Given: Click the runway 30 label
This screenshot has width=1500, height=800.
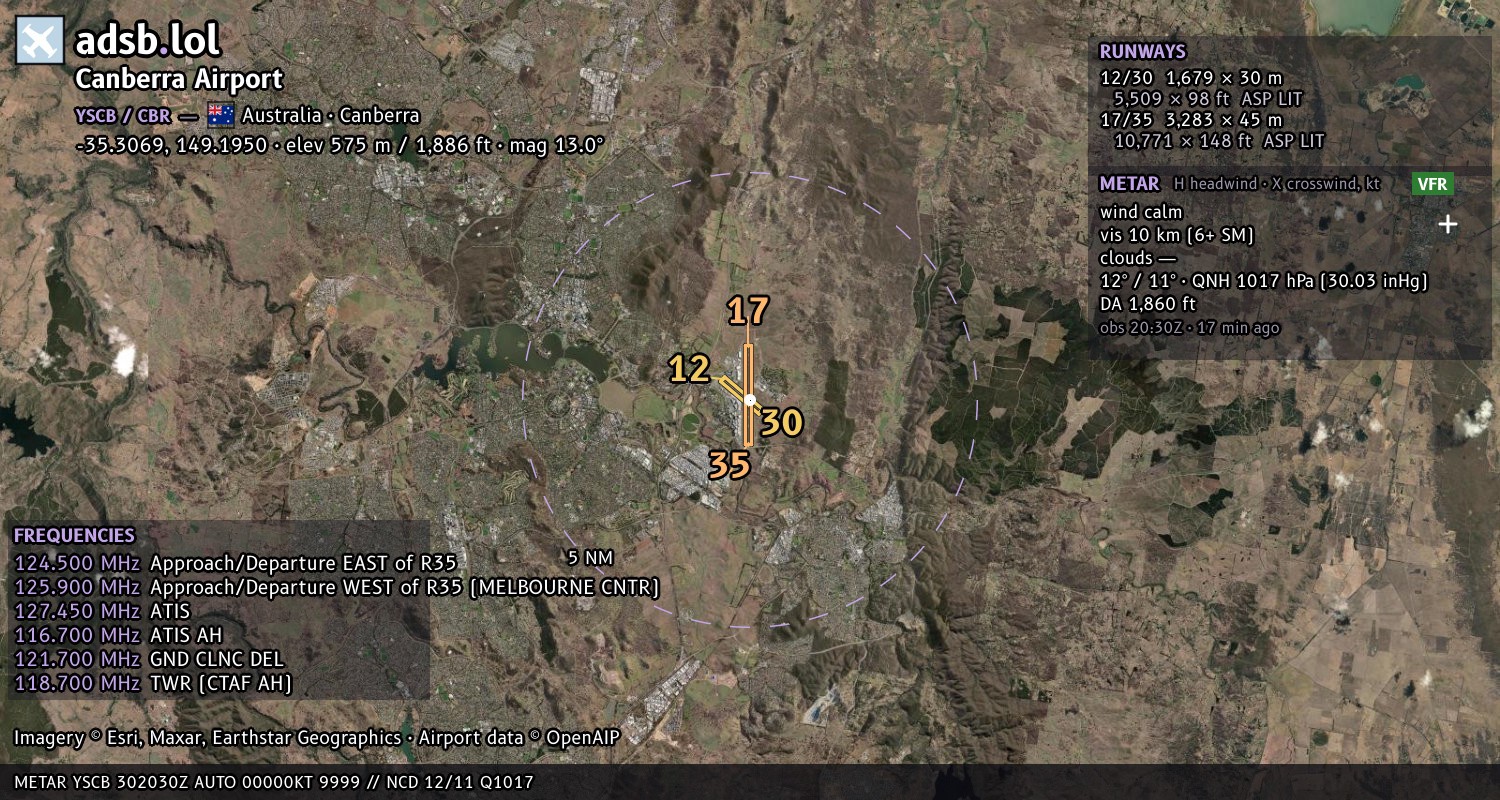Looking at the screenshot, I should tap(781, 423).
